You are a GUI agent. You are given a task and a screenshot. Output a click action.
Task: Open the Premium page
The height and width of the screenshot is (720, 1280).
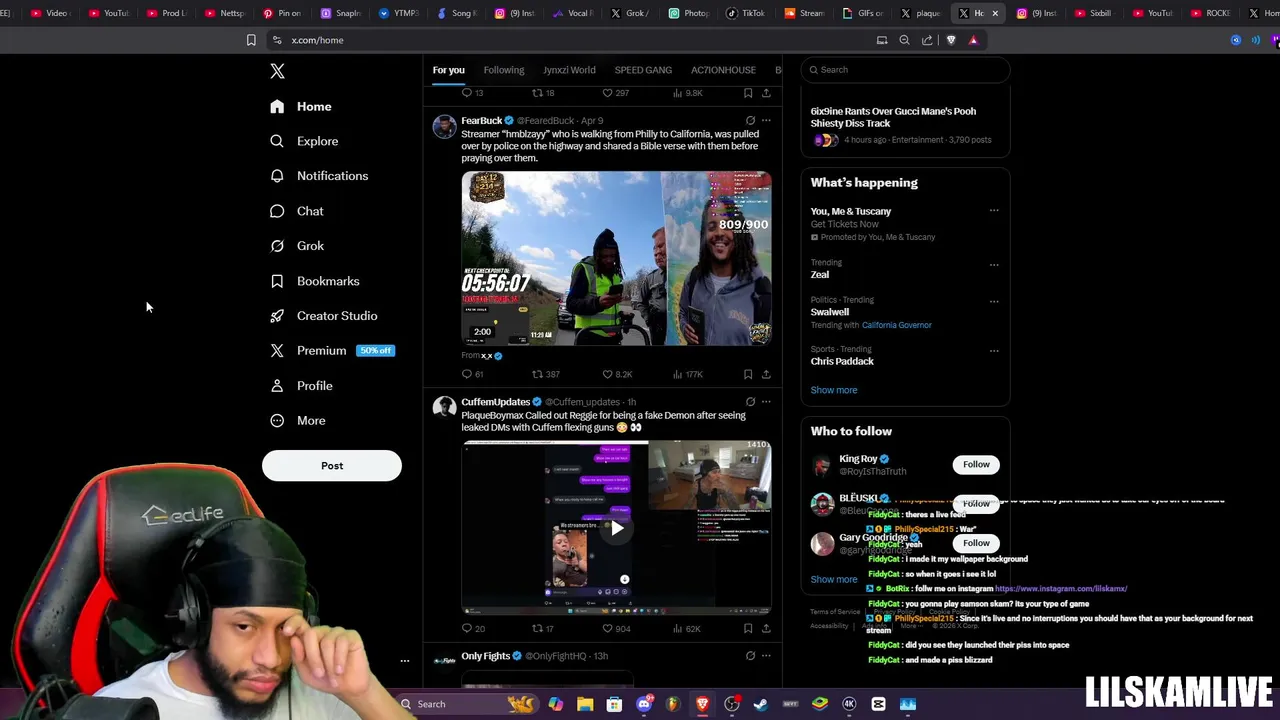coord(332,351)
